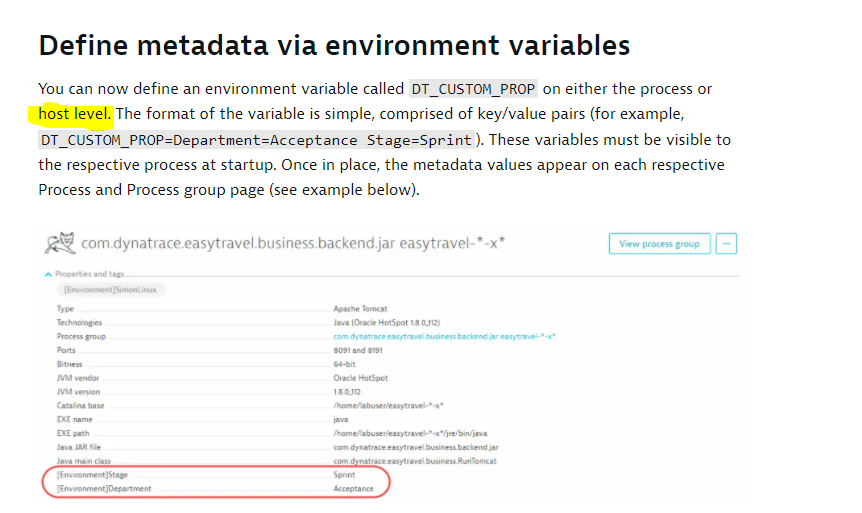The height and width of the screenshot is (513, 862).
Task: Select the [Environment]SimonLinux tag
Action: [110, 289]
